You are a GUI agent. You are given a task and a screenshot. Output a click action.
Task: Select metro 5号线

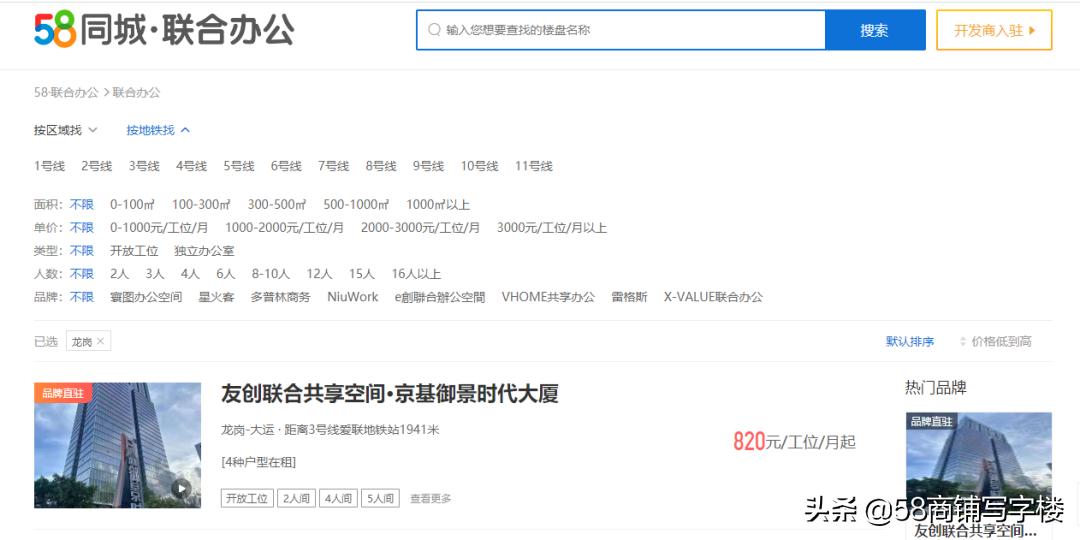click(239, 166)
